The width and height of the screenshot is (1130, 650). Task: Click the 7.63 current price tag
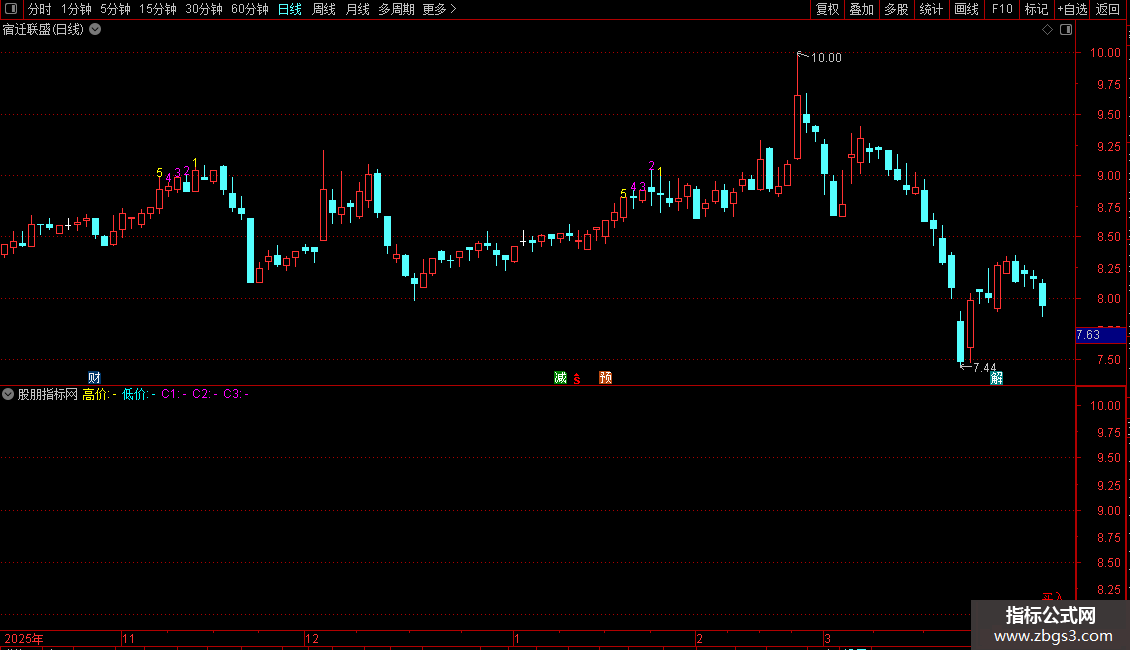[x=1100, y=335]
